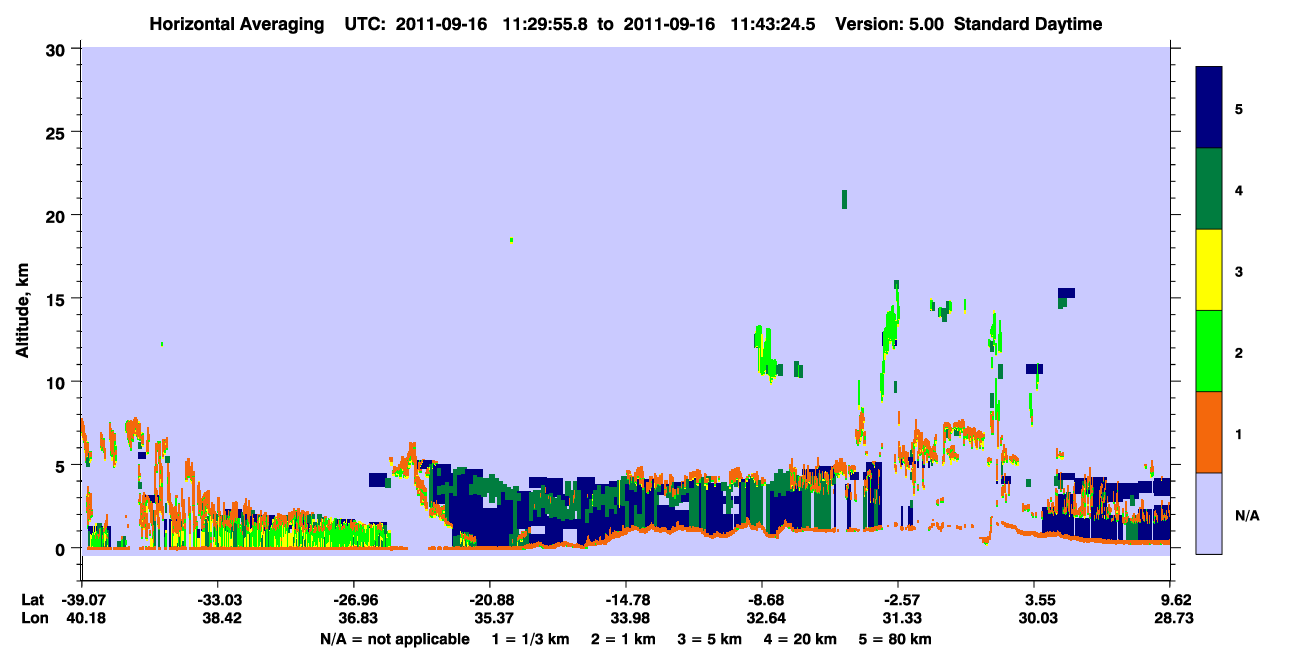1300x667 pixels.
Task: Click the longitude value 35.37
Action: pos(494,618)
